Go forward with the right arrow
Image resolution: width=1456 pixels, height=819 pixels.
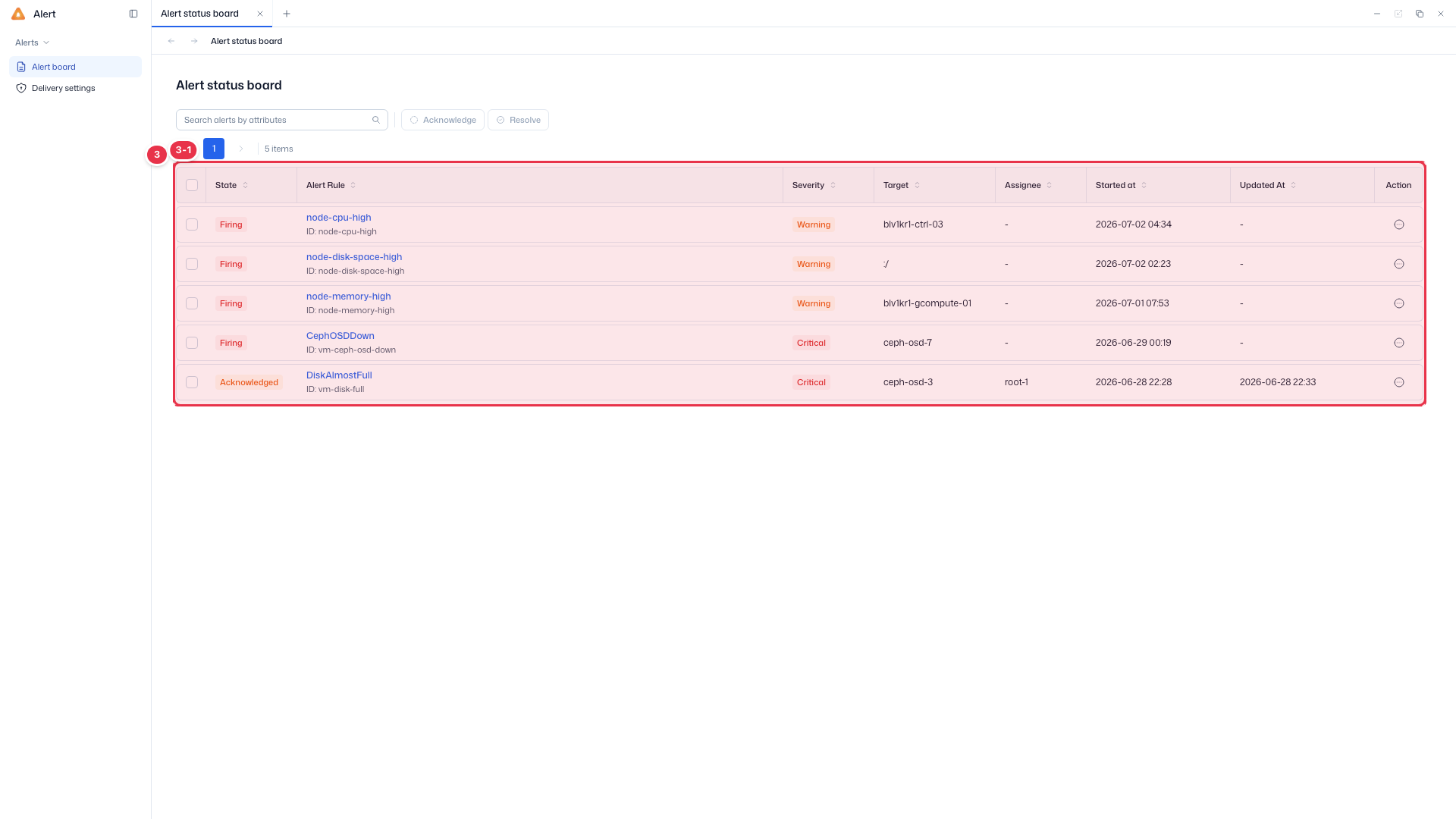click(194, 41)
